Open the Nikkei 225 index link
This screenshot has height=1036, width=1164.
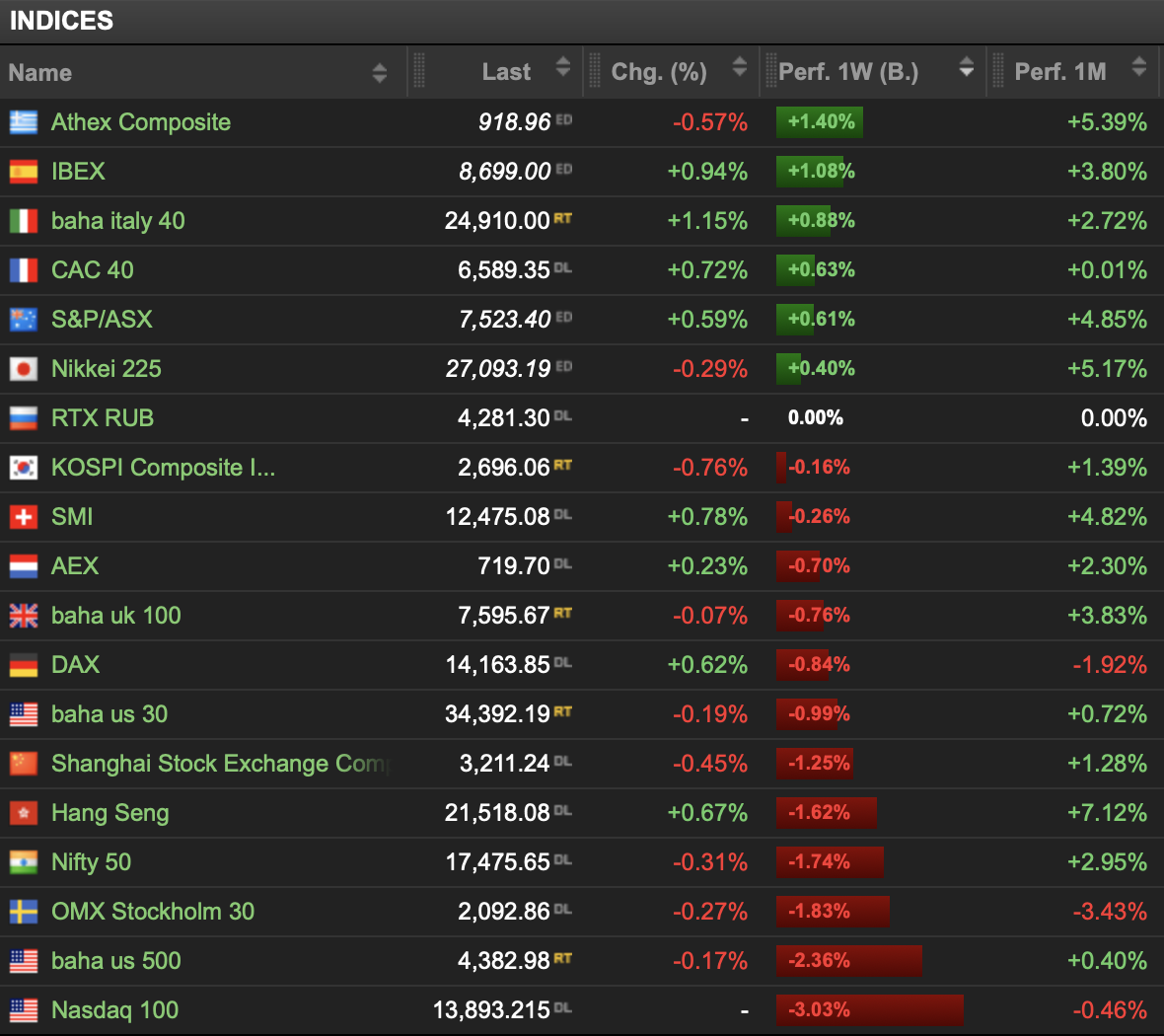pyautogui.click(x=107, y=369)
